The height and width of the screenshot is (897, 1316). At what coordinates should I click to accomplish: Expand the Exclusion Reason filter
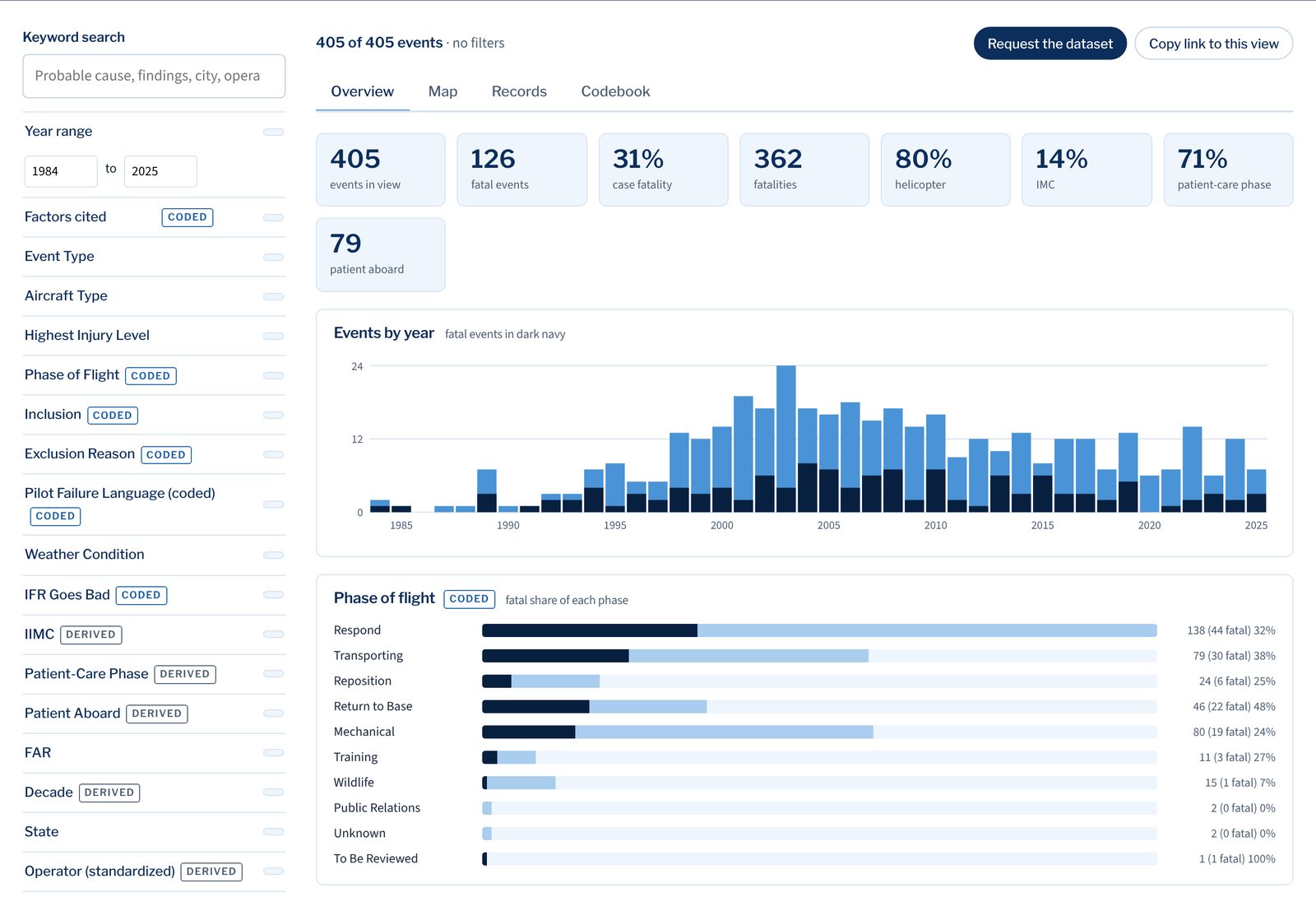click(x=155, y=454)
